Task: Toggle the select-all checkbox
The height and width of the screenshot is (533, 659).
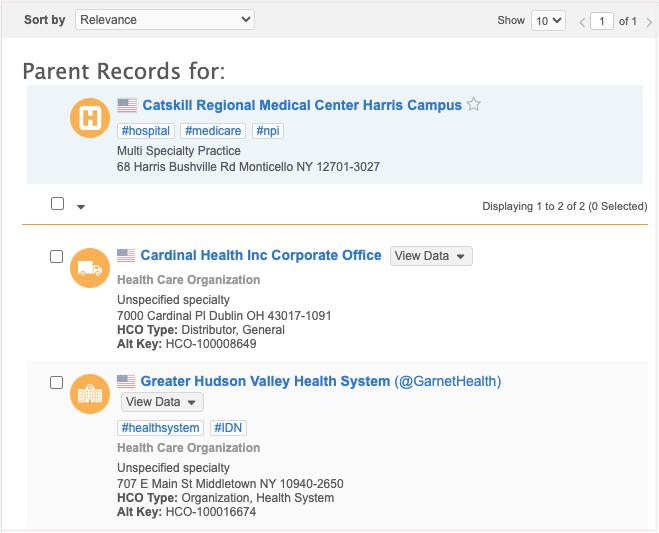Action: (x=58, y=203)
